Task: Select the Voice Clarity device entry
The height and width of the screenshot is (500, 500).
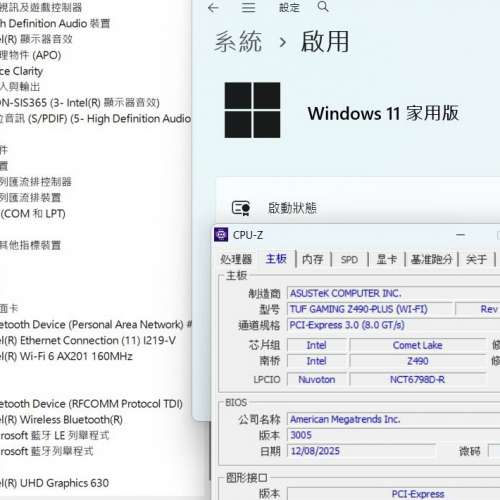Action: tap(22, 71)
